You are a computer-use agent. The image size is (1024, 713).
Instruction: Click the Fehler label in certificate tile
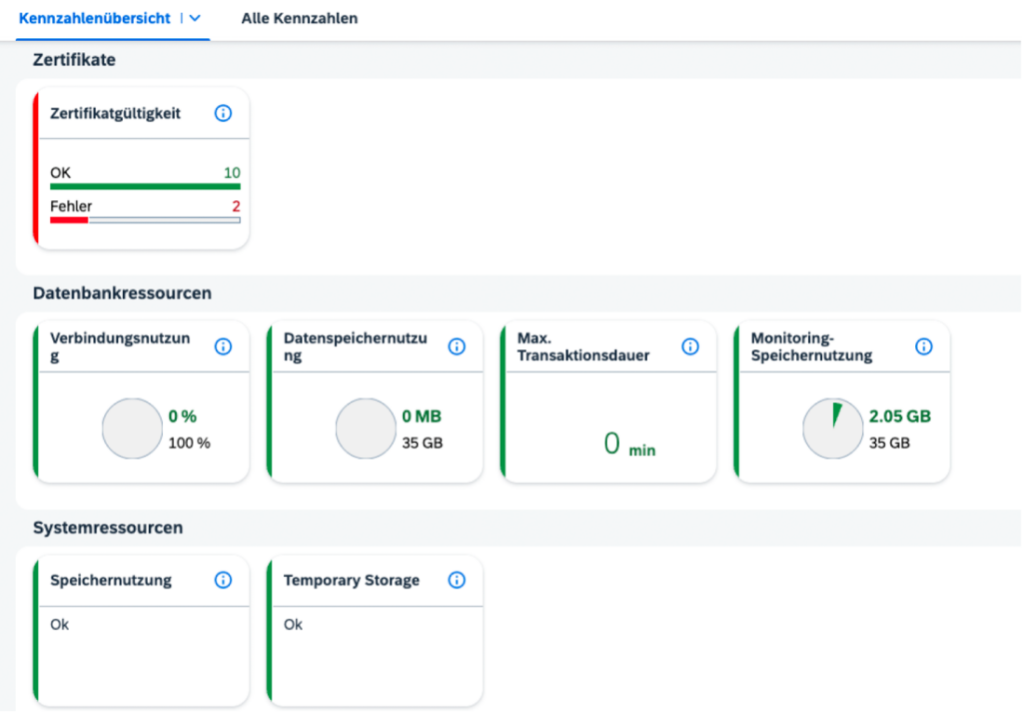coord(71,206)
